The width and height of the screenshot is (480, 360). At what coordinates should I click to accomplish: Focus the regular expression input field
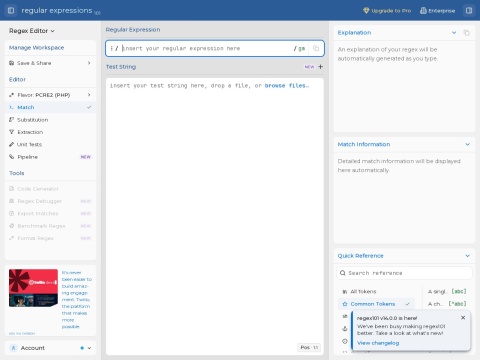tap(207, 48)
